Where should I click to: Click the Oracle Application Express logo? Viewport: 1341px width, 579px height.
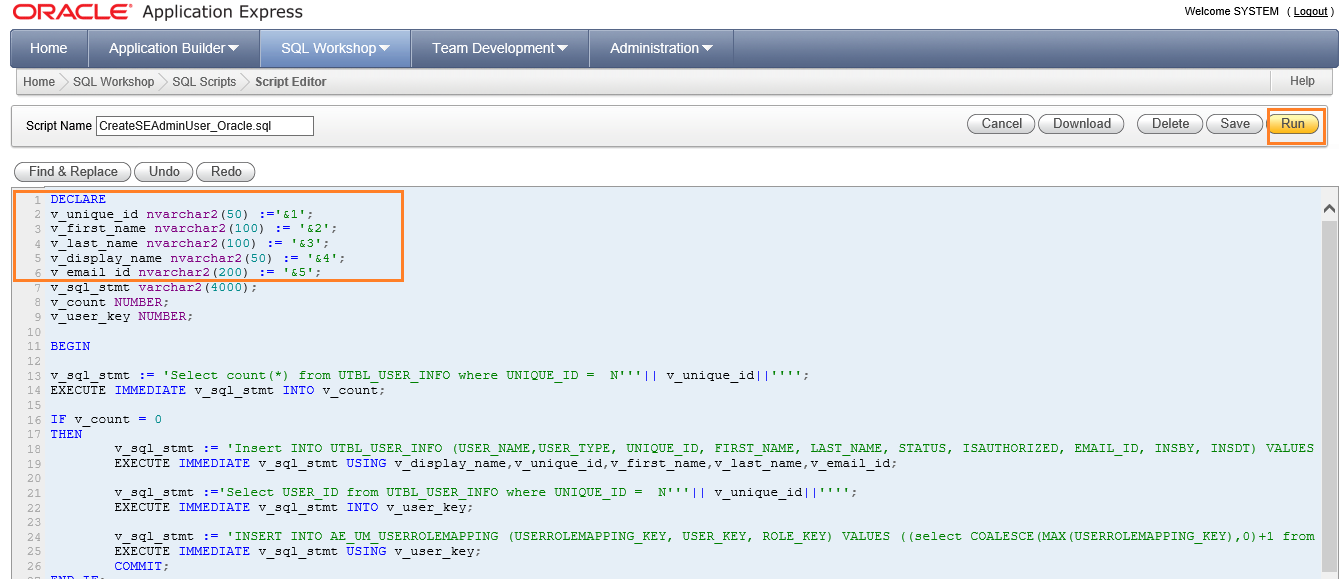pos(158,13)
